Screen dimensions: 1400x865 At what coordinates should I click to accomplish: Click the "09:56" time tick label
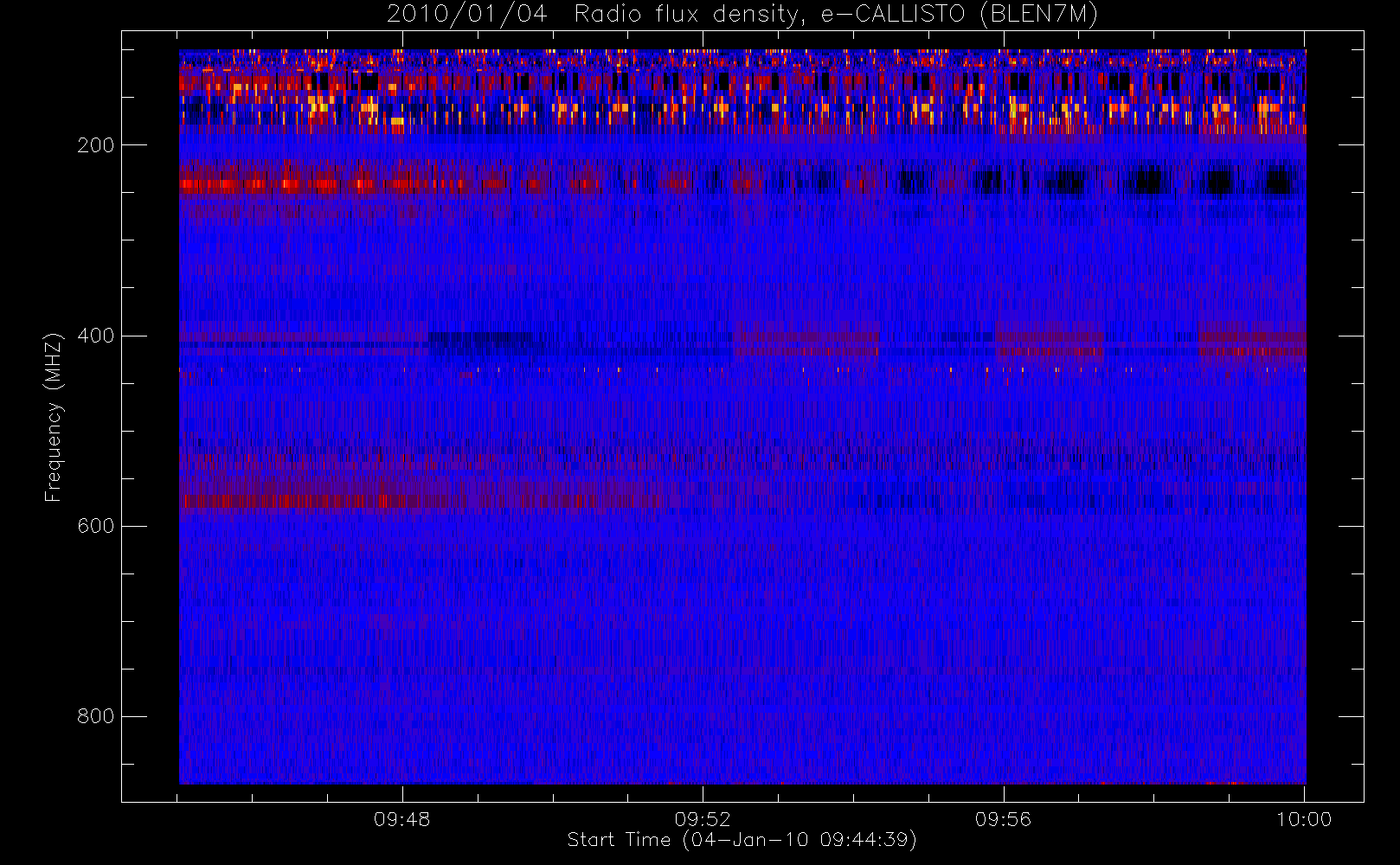pyautogui.click(x=1003, y=819)
